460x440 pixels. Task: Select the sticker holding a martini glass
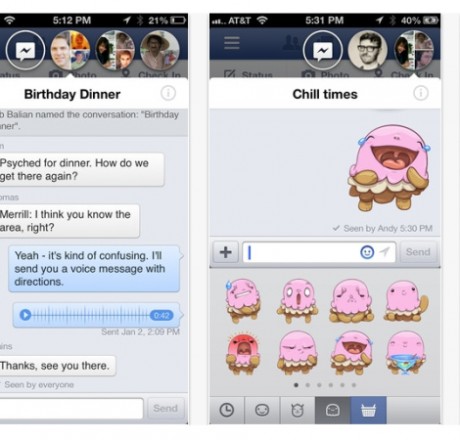click(x=405, y=353)
